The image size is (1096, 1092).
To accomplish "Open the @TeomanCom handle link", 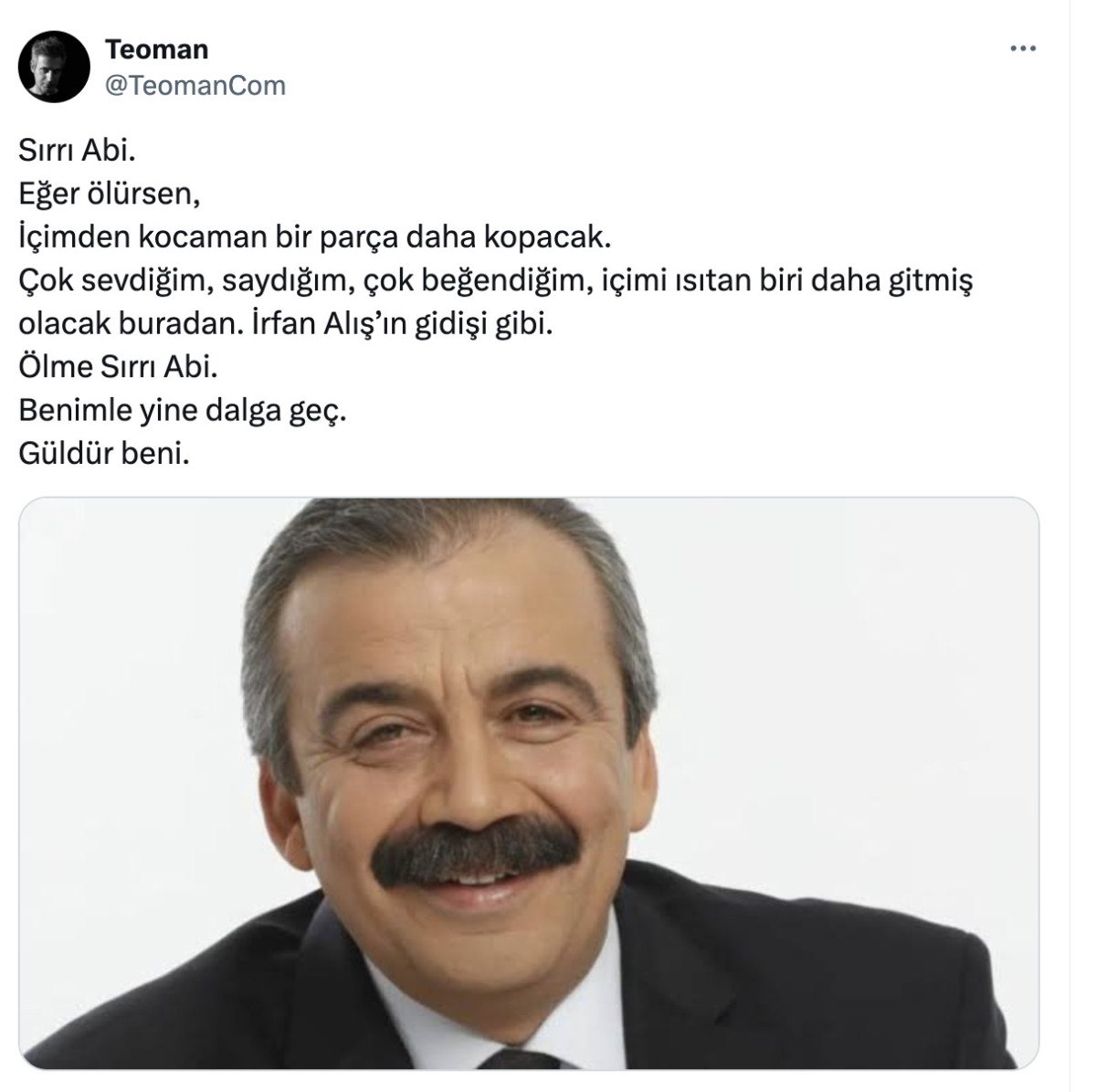I will tap(195, 86).
